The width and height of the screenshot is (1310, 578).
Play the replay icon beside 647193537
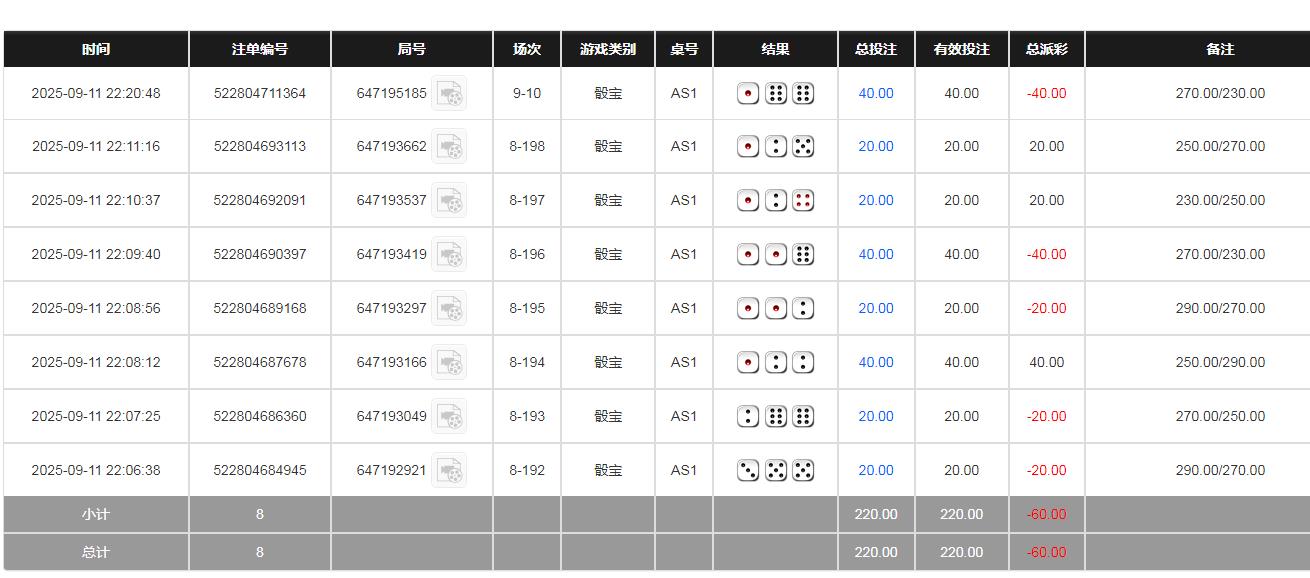(x=449, y=201)
